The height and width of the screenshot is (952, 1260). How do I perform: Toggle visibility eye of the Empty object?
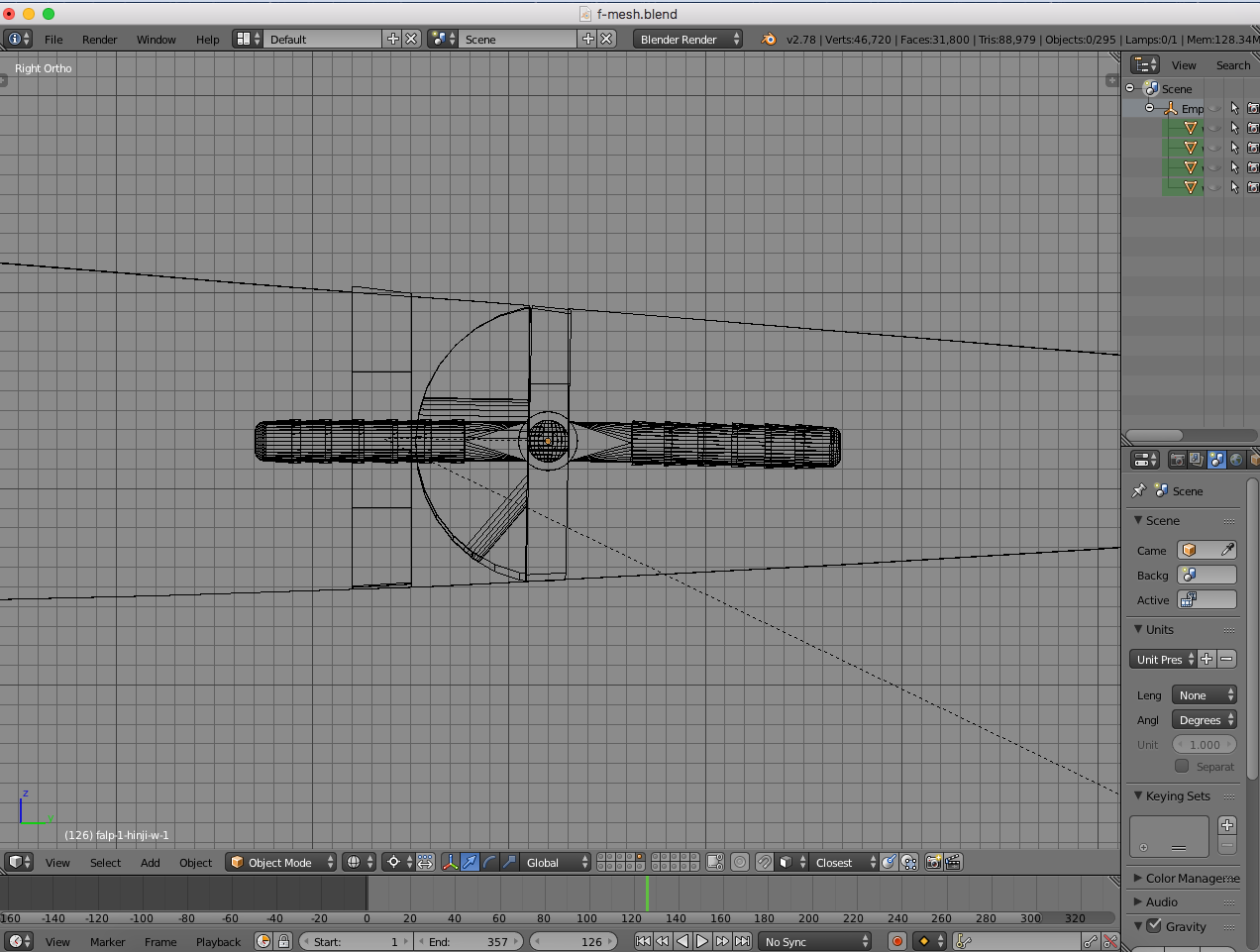(x=1214, y=108)
